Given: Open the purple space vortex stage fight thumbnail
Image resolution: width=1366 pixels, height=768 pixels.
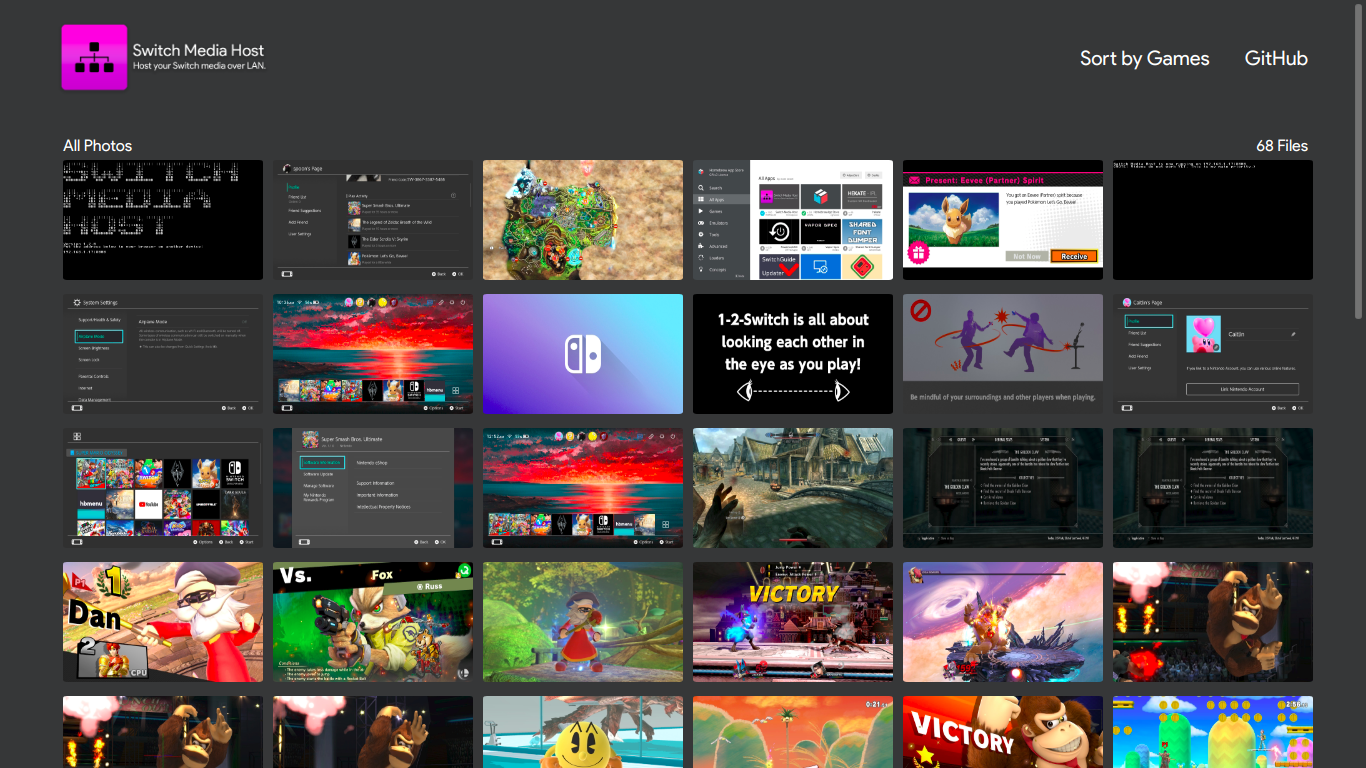Looking at the screenshot, I should tap(1003, 622).
